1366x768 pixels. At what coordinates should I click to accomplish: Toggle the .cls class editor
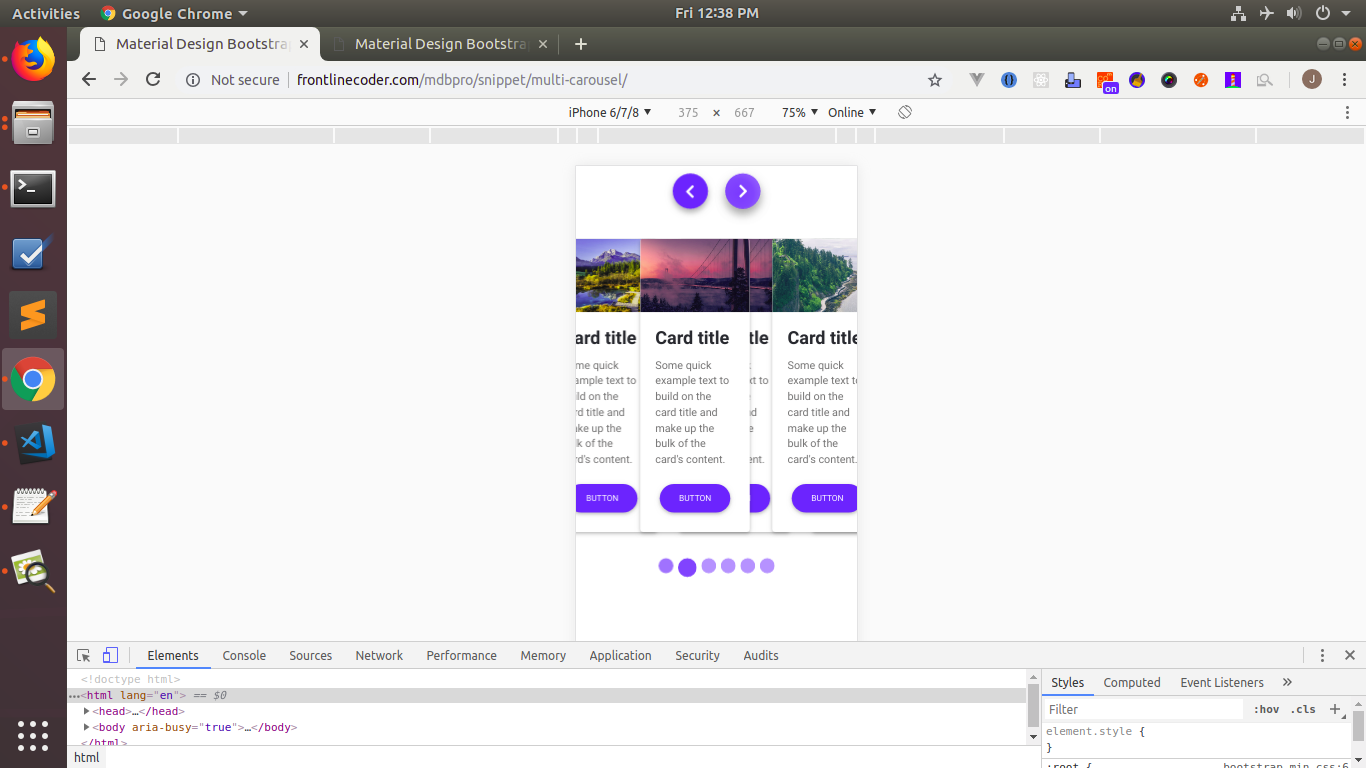pyautogui.click(x=1303, y=710)
